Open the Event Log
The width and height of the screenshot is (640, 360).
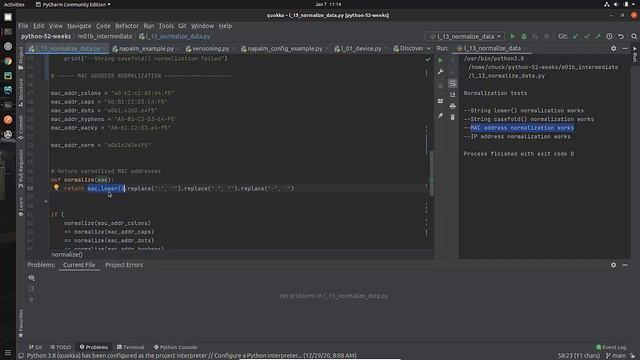611,347
